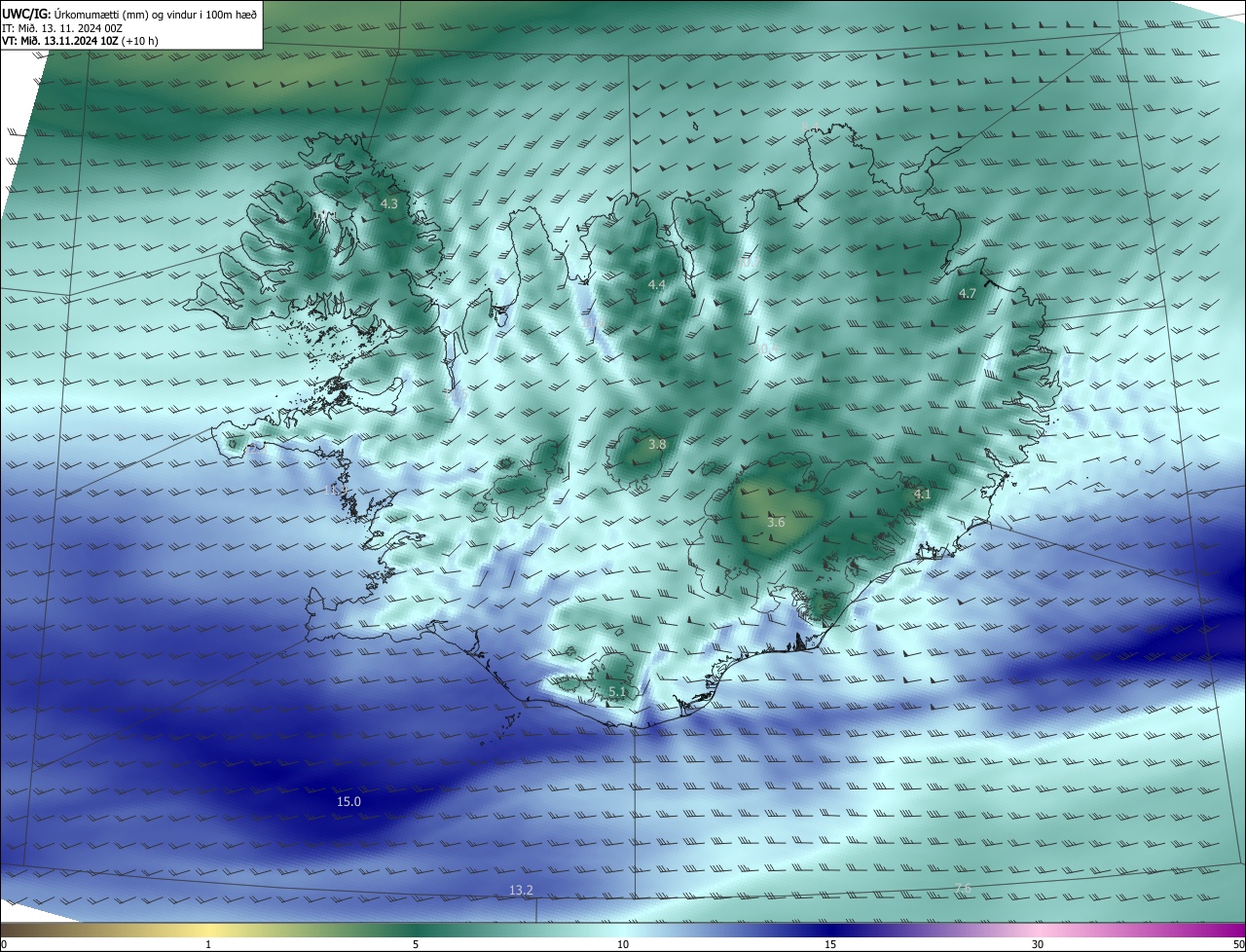Click the 4.4 value label in north Iceland
The height and width of the screenshot is (952, 1246).
656,285
